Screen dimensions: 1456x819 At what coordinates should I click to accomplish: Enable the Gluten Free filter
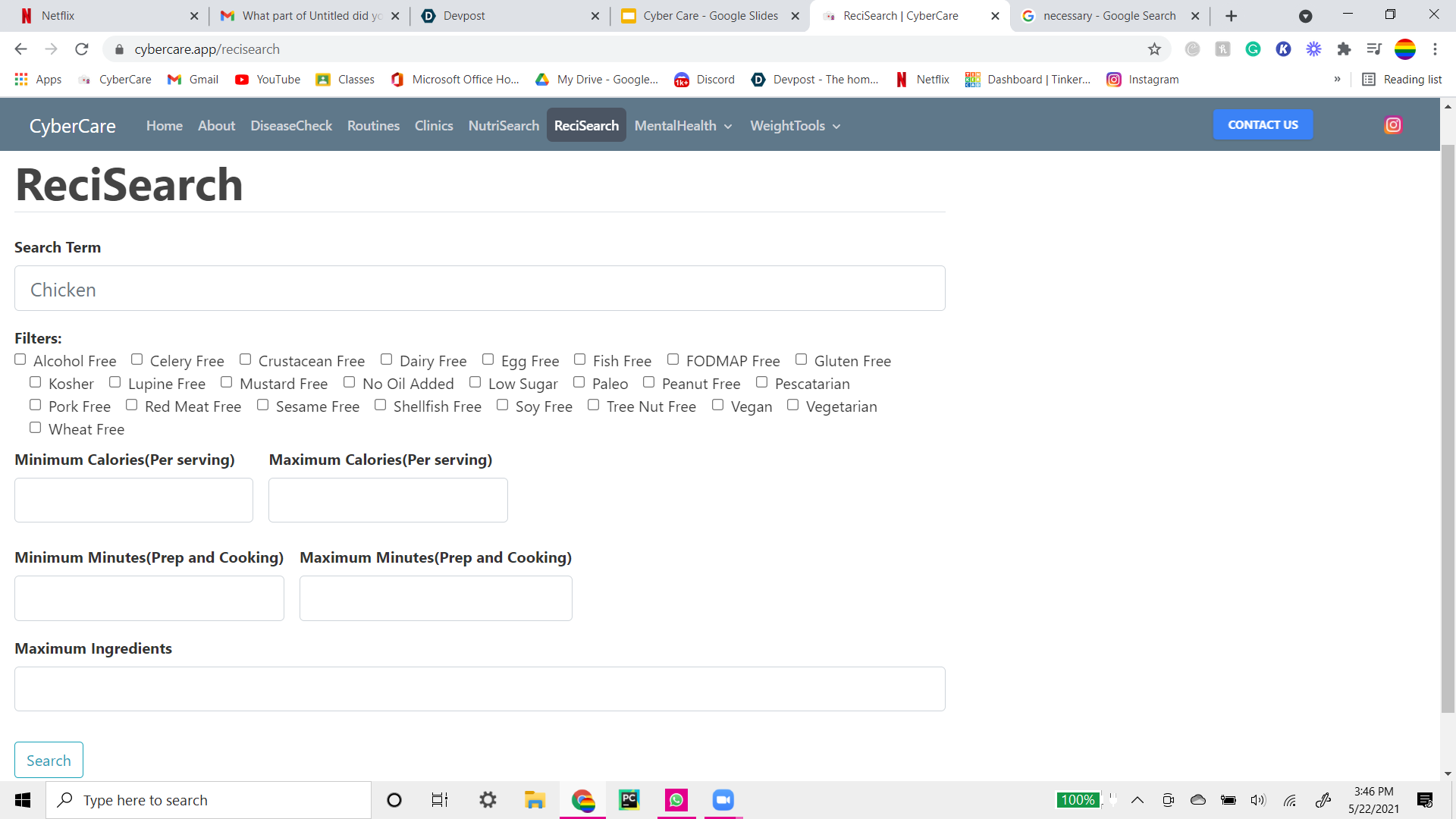click(x=801, y=359)
